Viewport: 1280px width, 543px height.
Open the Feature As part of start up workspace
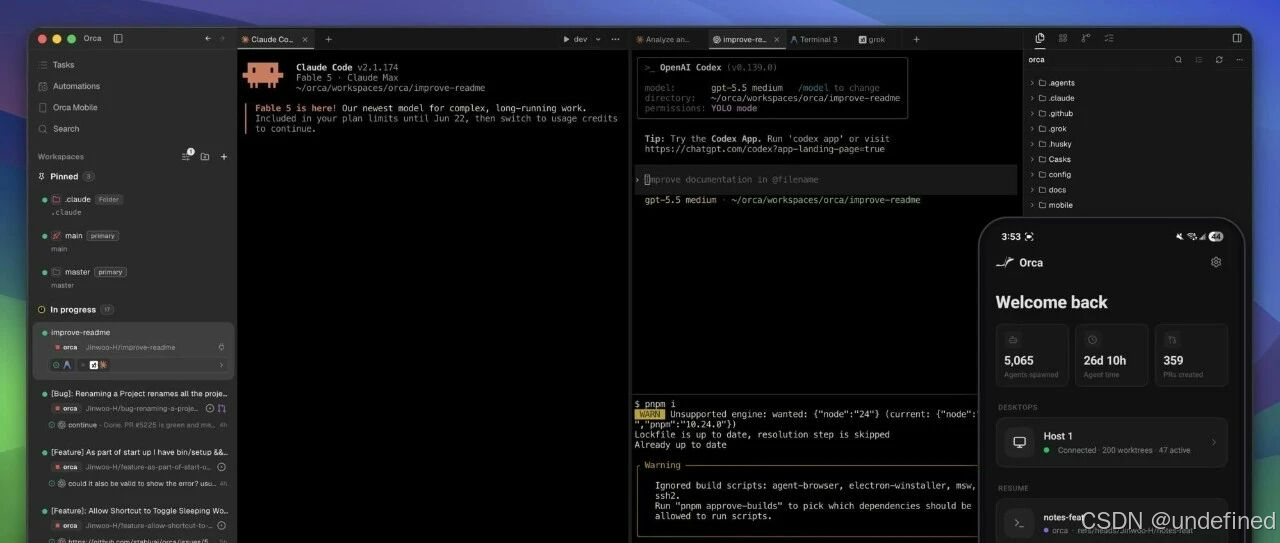click(134, 467)
